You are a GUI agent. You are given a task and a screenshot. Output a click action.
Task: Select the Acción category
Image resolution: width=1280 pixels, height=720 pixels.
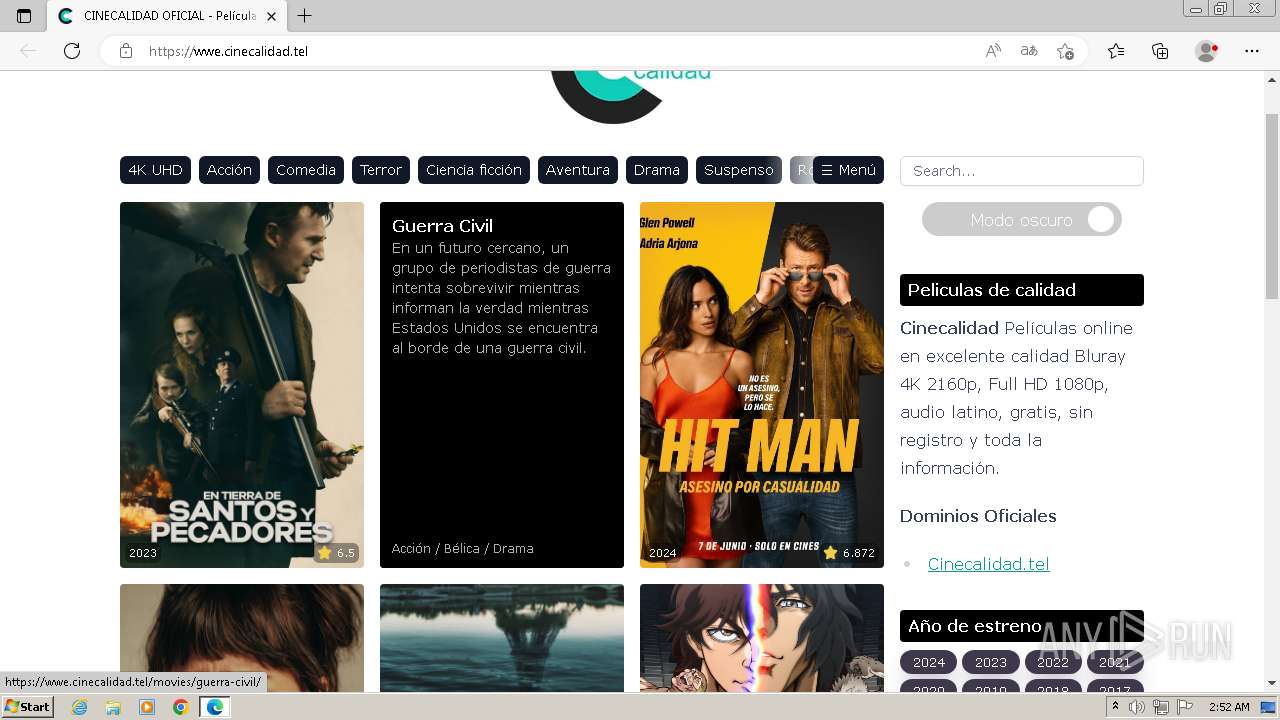pyautogui.click(x=229, y=170)
